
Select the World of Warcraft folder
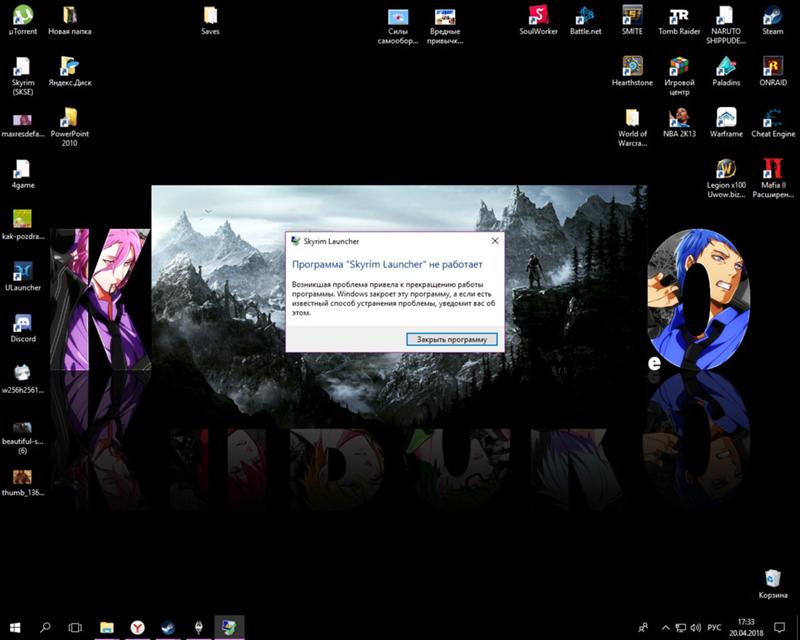(x=632, y=128)
